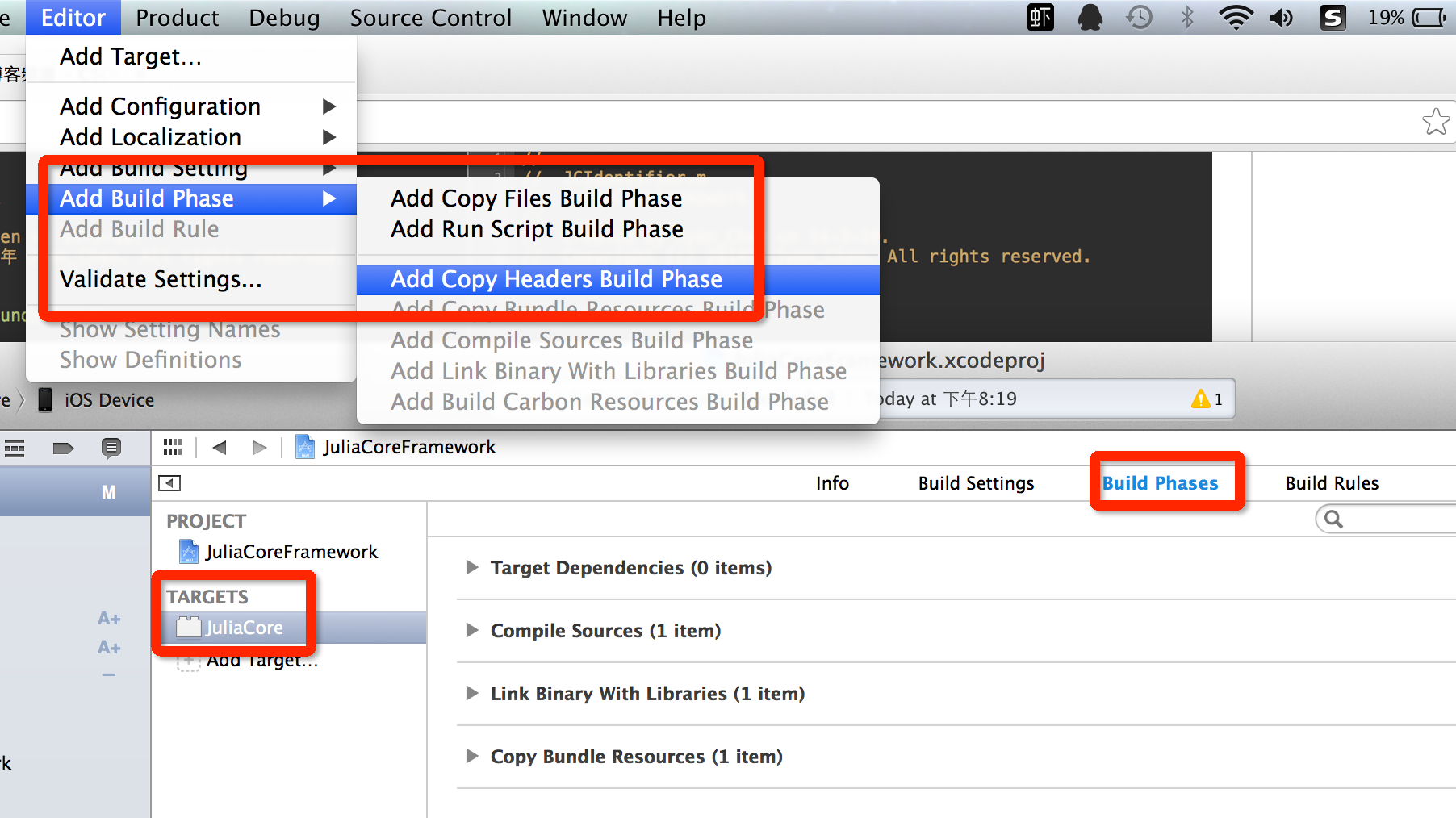This screenshot has height=818, width=1456.
Task: Hide the project and targets list
Action: point(169,483)
